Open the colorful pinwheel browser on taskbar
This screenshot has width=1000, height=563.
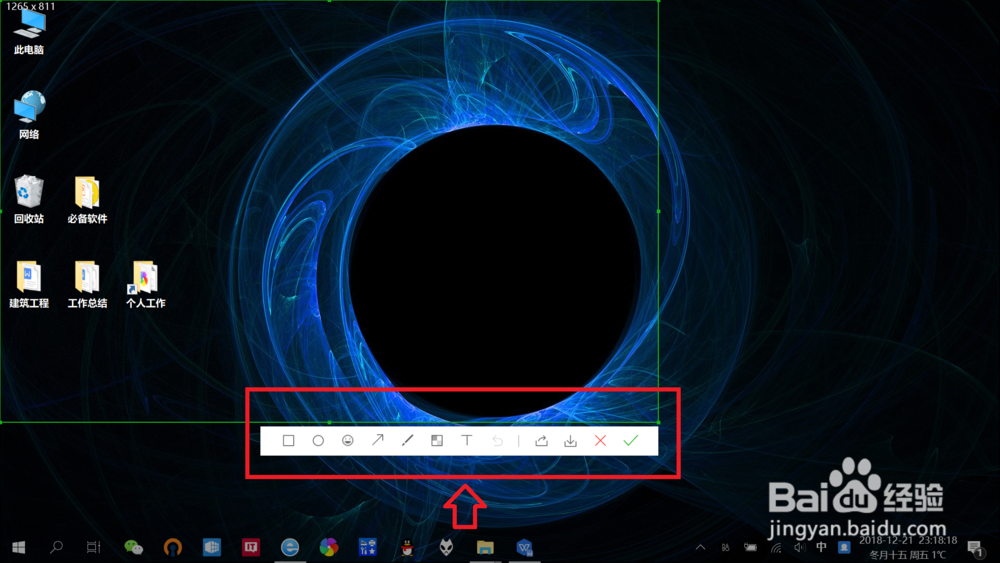[329, 547]
